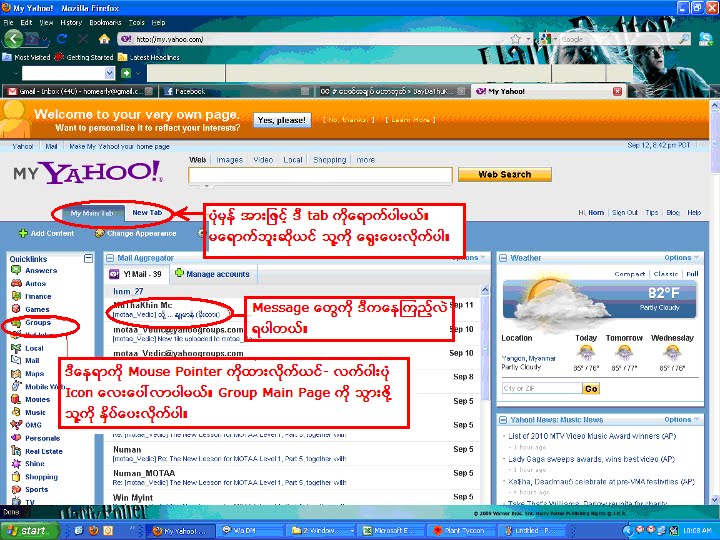This screenshot has height=540, width=720.
Task: Open Skype icon in Firefox toolbar
Action: (x=705, y=39)
